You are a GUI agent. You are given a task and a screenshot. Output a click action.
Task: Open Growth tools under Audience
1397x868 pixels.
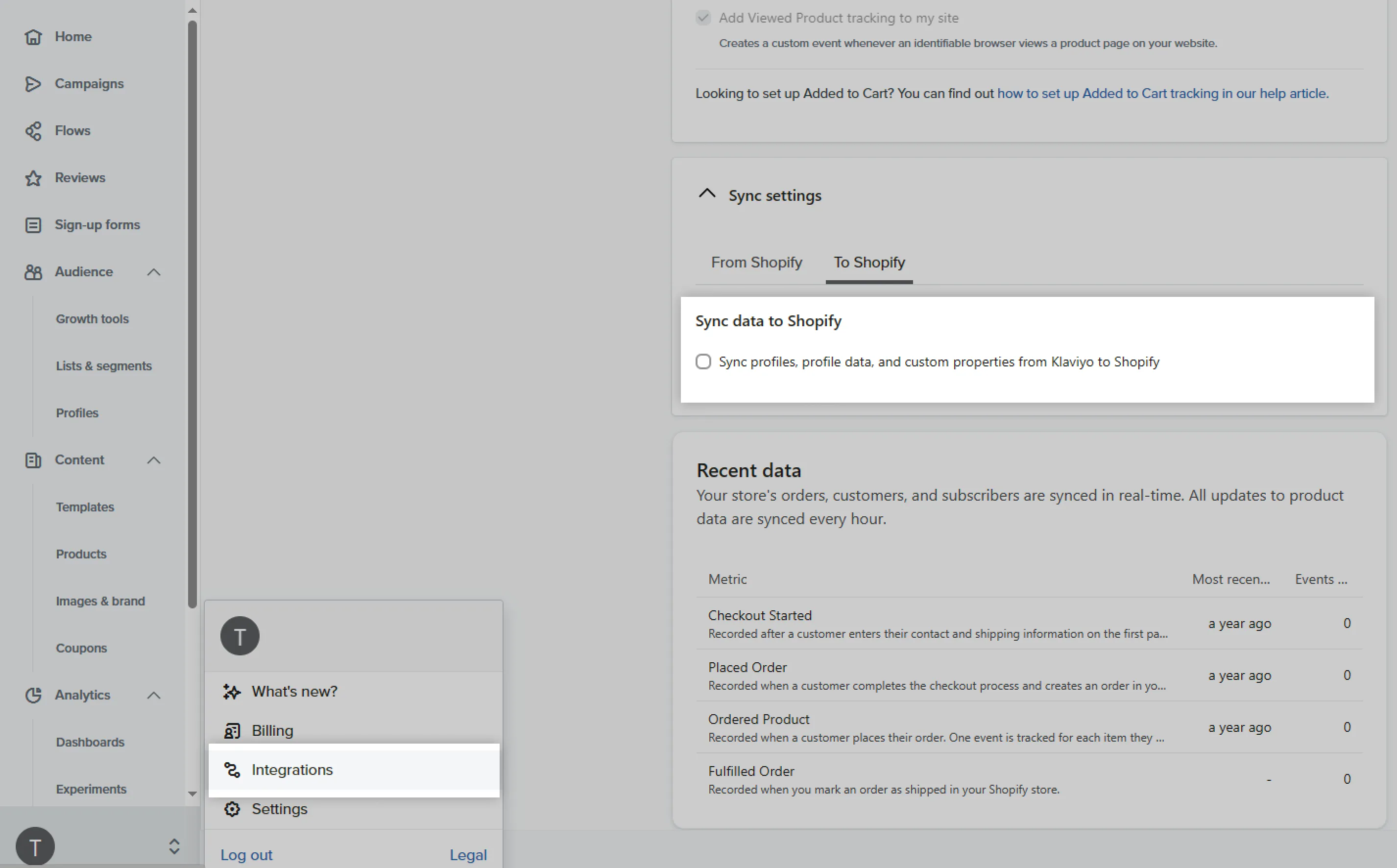(x=93, y=319)
